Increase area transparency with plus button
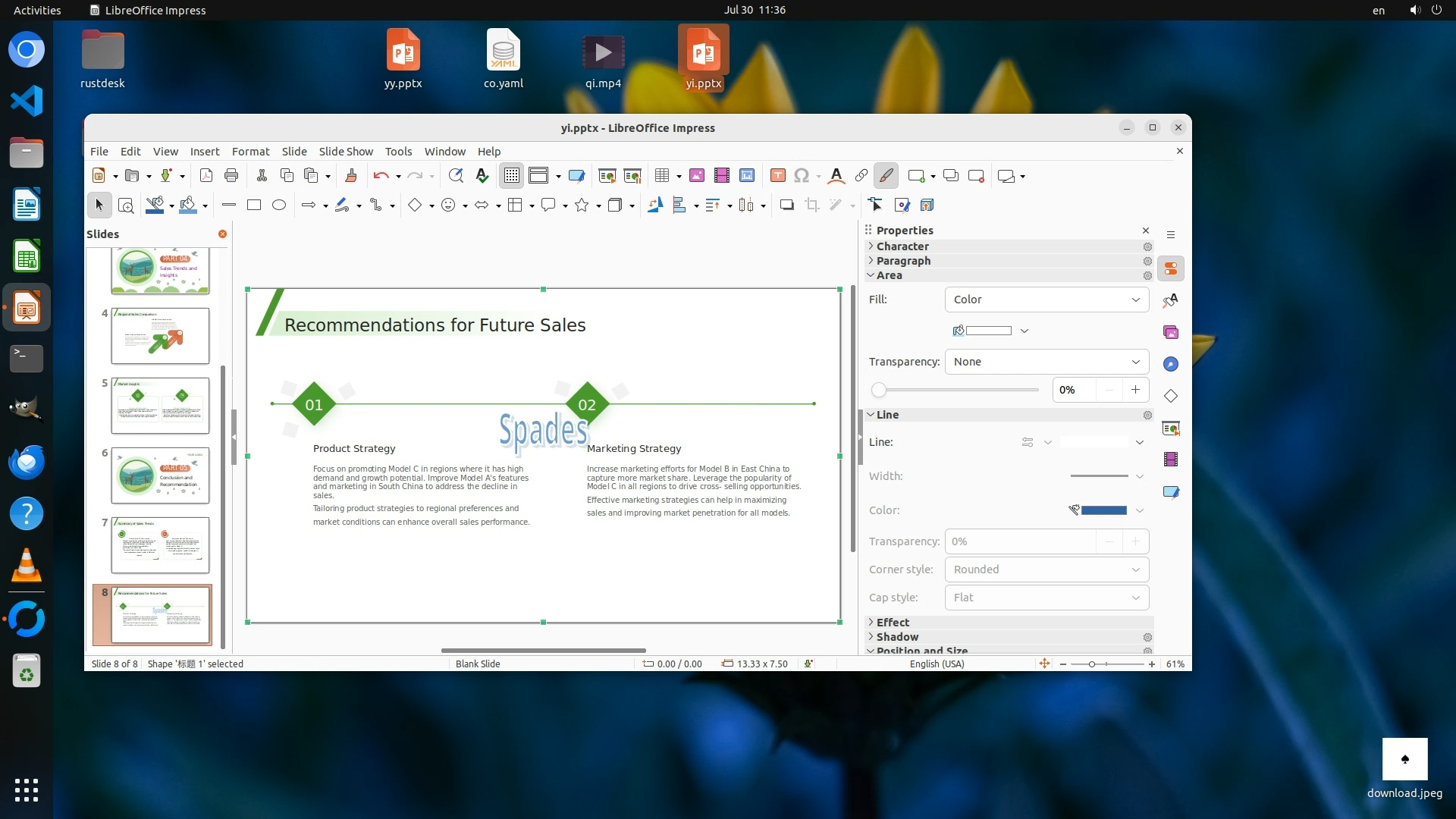The width and height of the screenshot is (1456, 819). [x=1135, y=390]
